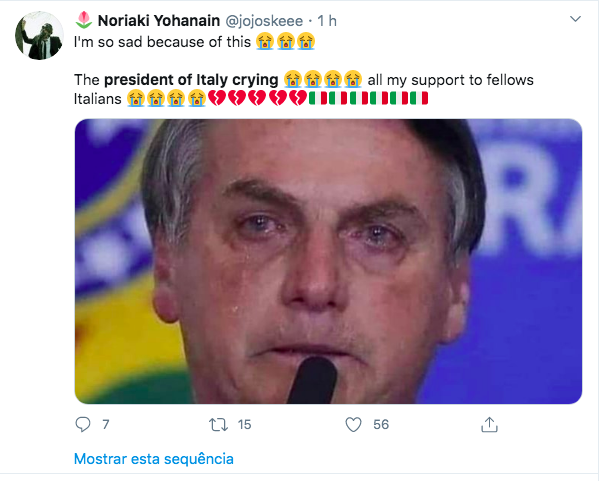
Task: Click the row of Italian flag emojis
Action: 370,98
